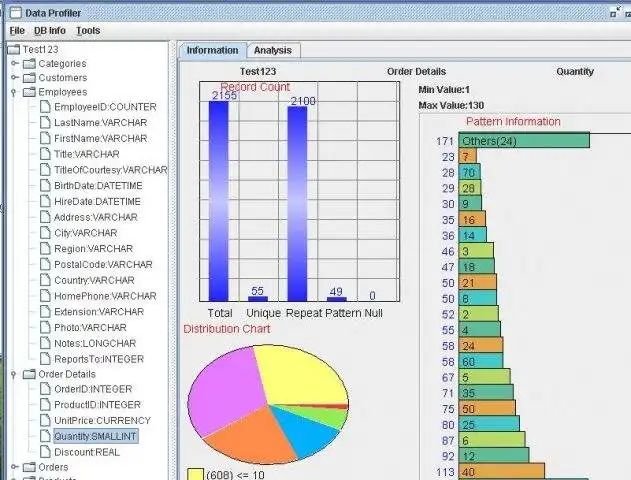Screen dimensions: 631x480
Task: Click the Test123 database root icon
Action: pyautogui.click(x=14, y=49)
